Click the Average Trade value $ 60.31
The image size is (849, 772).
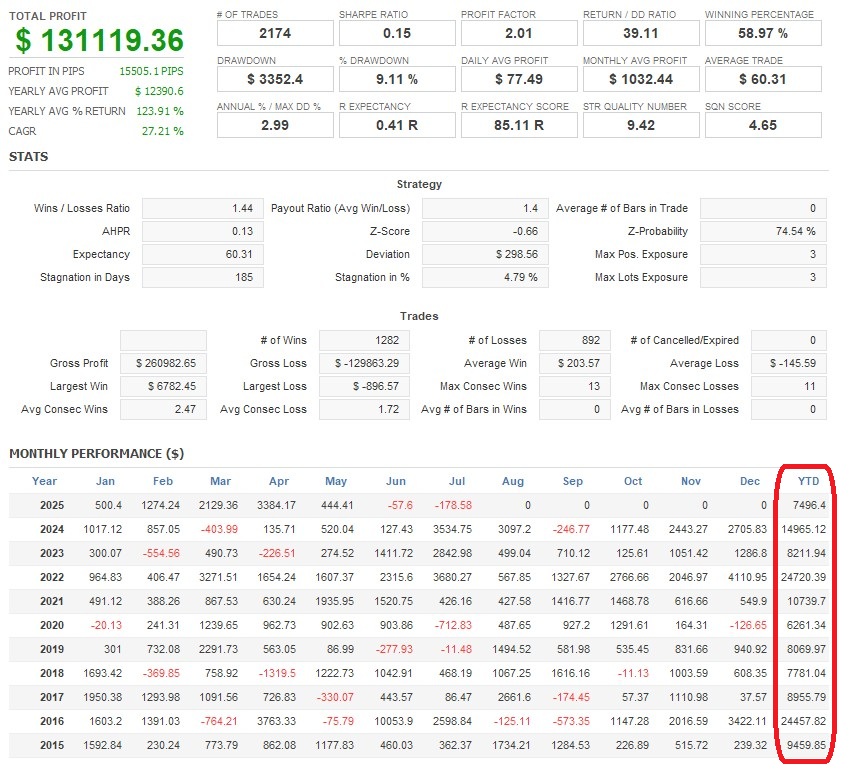[763, 80]
